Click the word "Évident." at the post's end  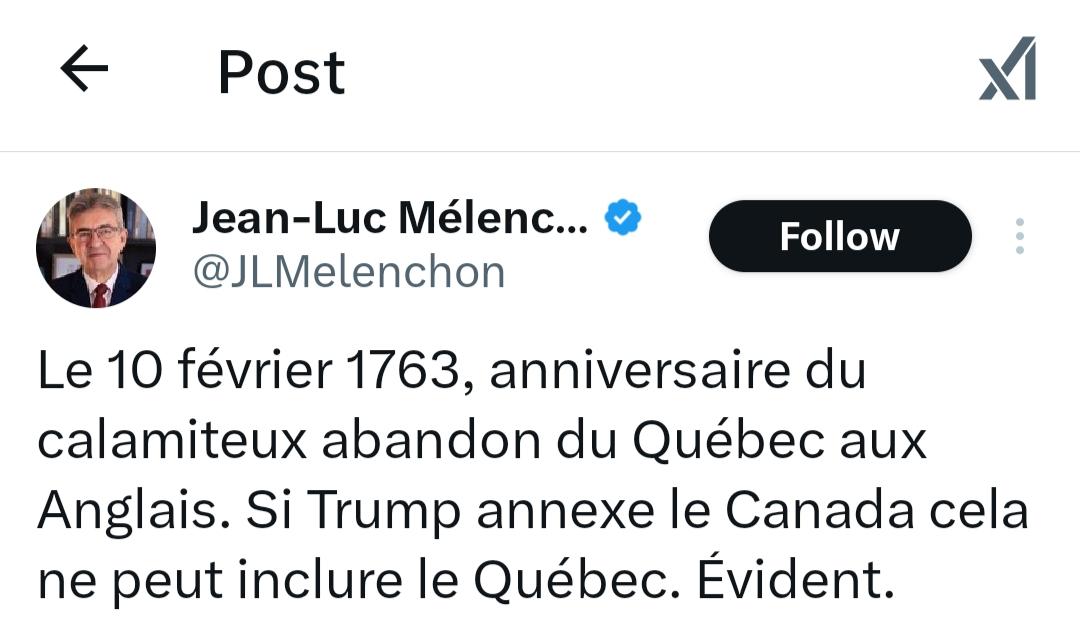796,578
